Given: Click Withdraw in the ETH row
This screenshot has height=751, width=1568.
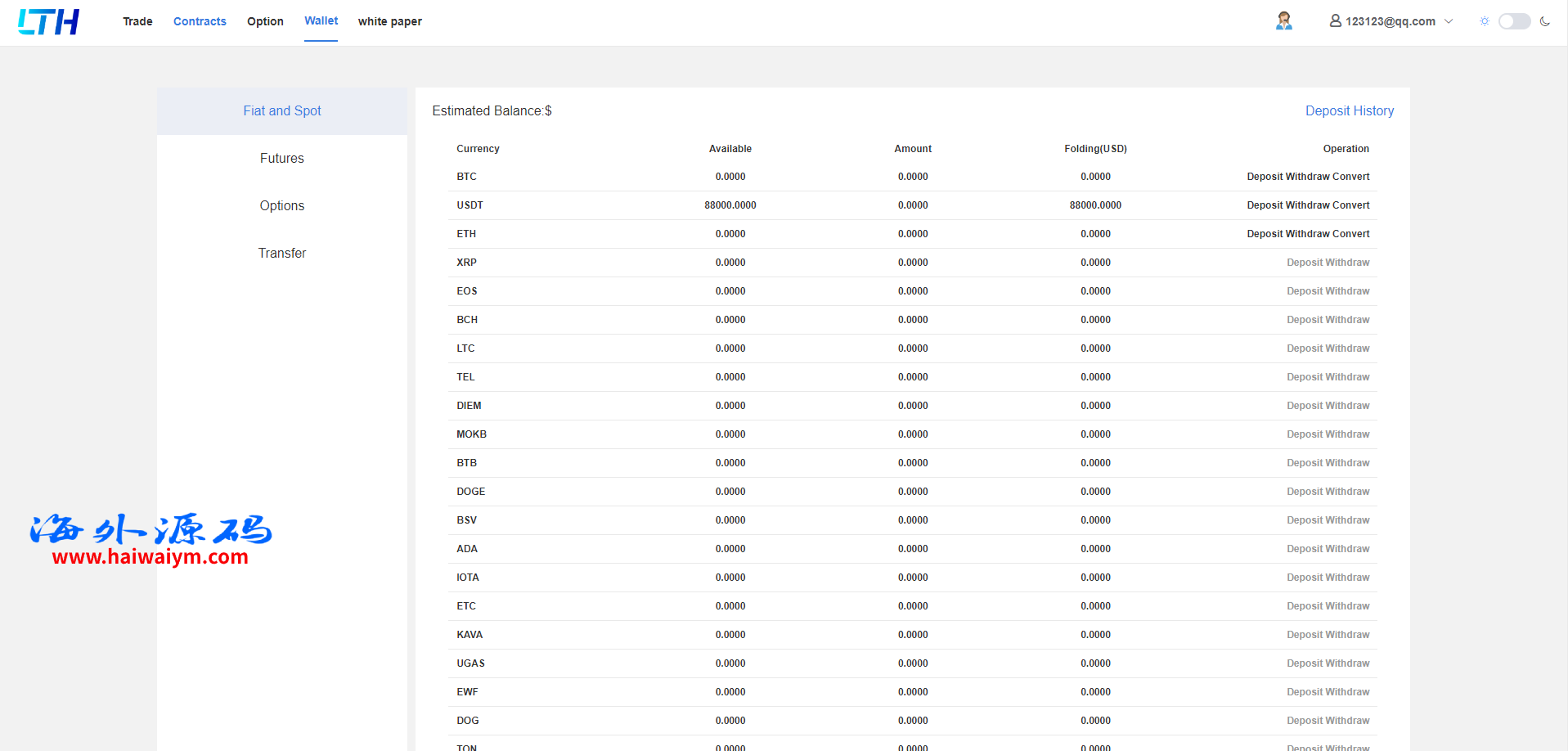Looking at the screenshot, I should [x=1308, y=234].
